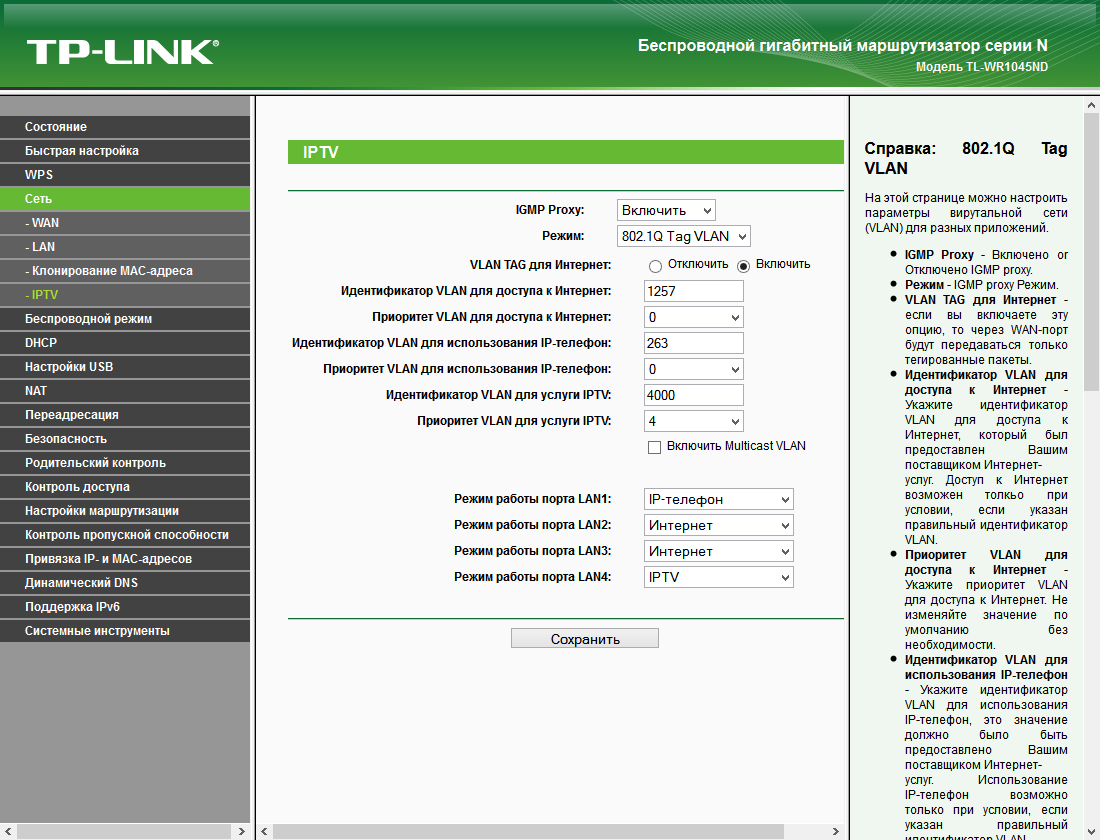Click help panel scroll up arrow

[x=1092, y=106]
